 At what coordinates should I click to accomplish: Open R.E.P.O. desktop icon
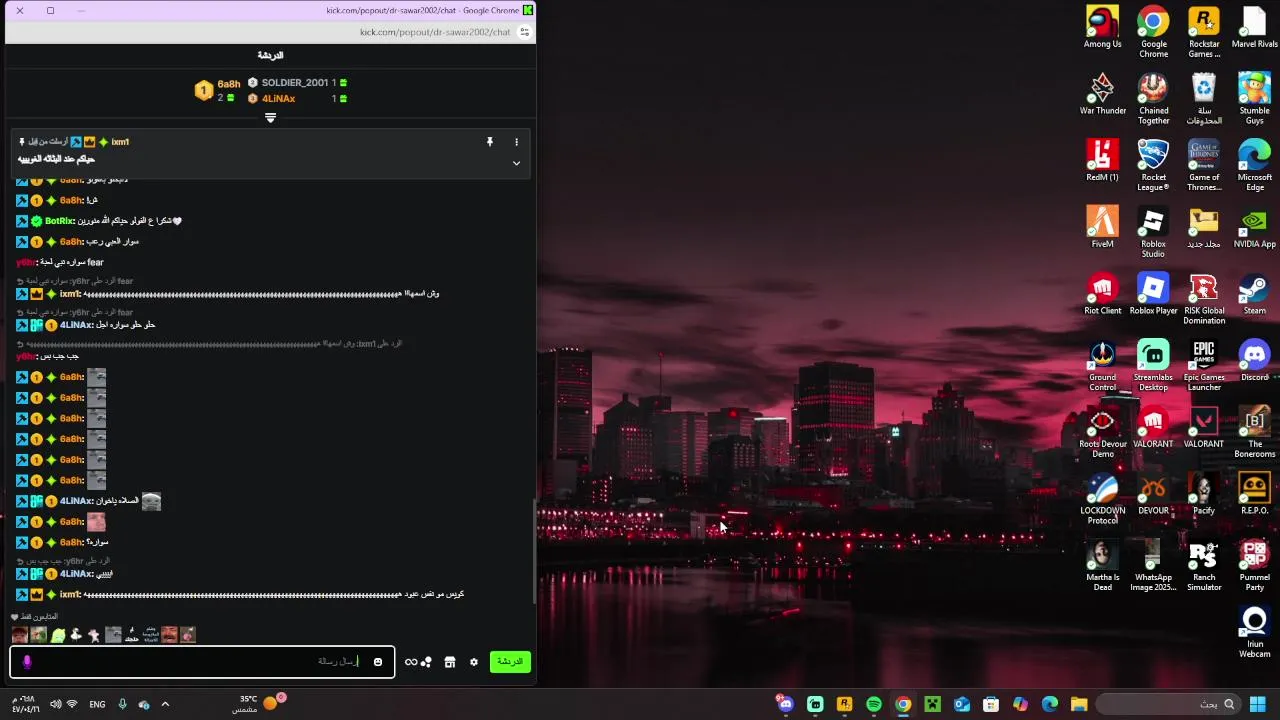tap(1254, 496)
